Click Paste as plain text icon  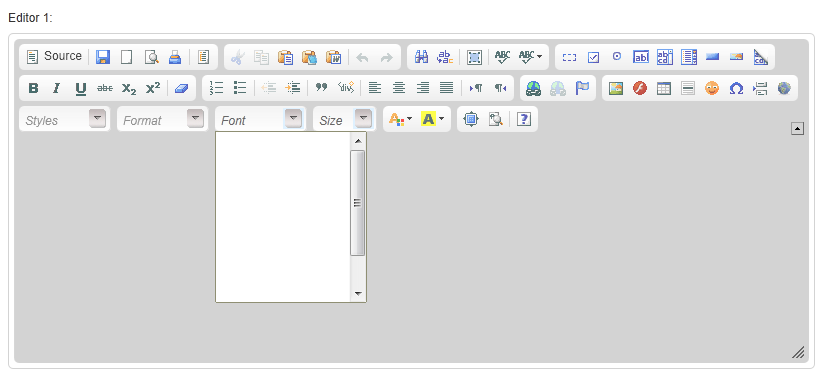pos(309,57)
